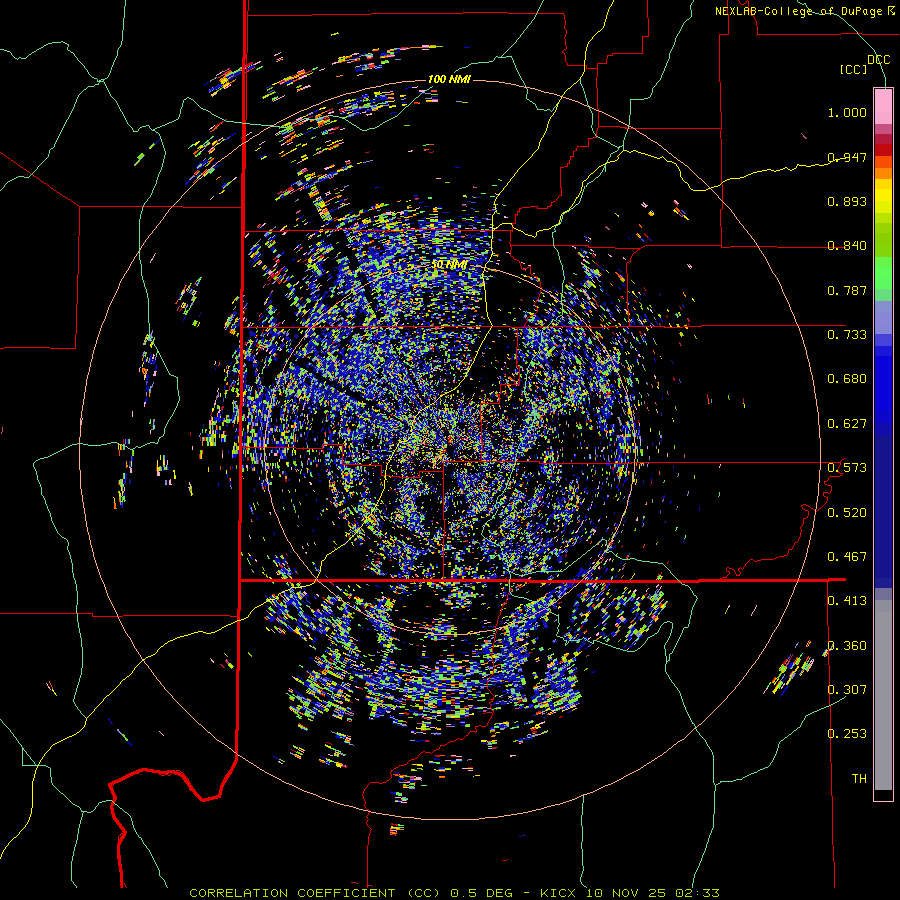The image size is (900, 900).
Task: Click the 0.893 scale value
Action: tap(847, 201)
